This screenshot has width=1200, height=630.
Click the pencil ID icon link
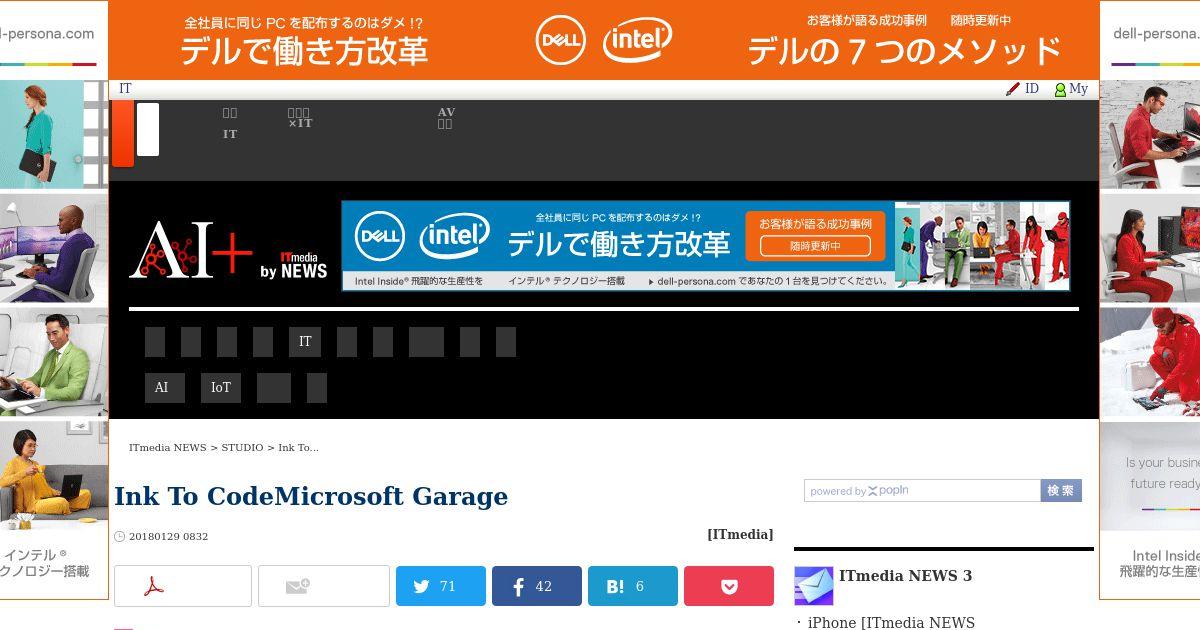tap(1022, 89)
